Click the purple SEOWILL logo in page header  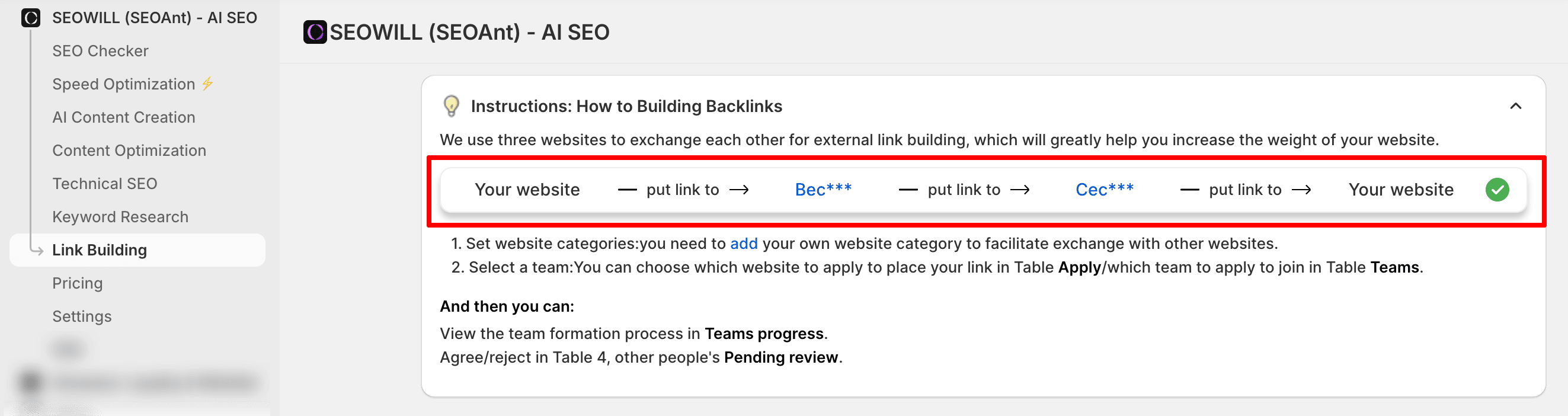(x=315, y=32)
